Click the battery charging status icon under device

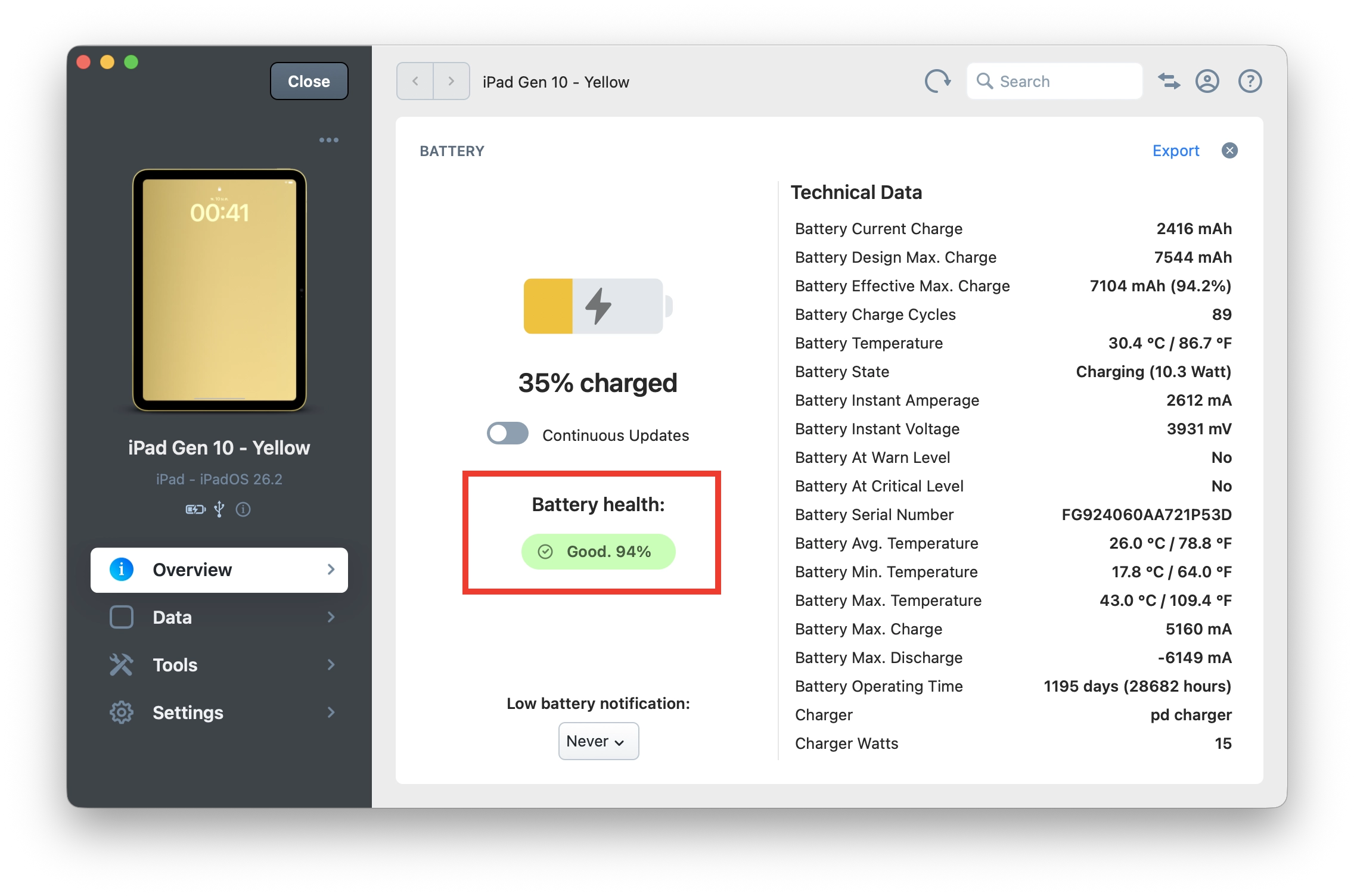pos(195,509)
